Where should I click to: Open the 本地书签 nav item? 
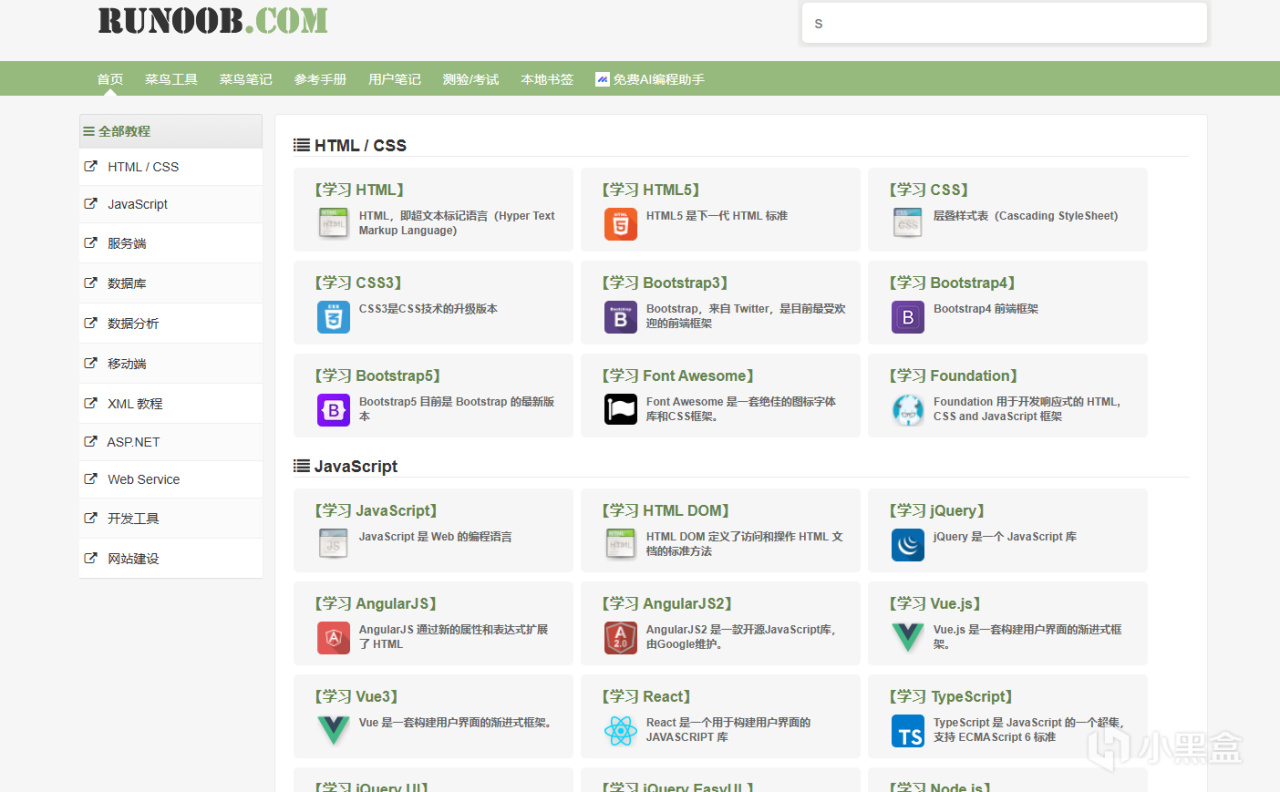click(547, 79)
